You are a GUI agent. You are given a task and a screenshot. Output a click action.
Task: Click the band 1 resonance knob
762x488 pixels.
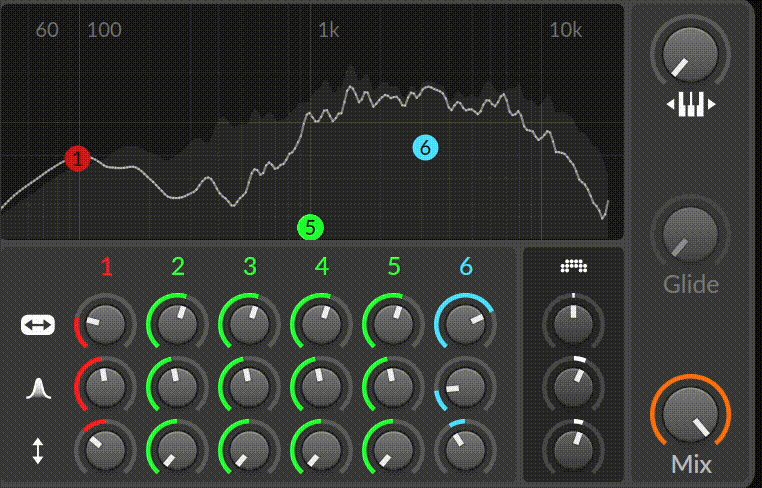pos(105,387)
